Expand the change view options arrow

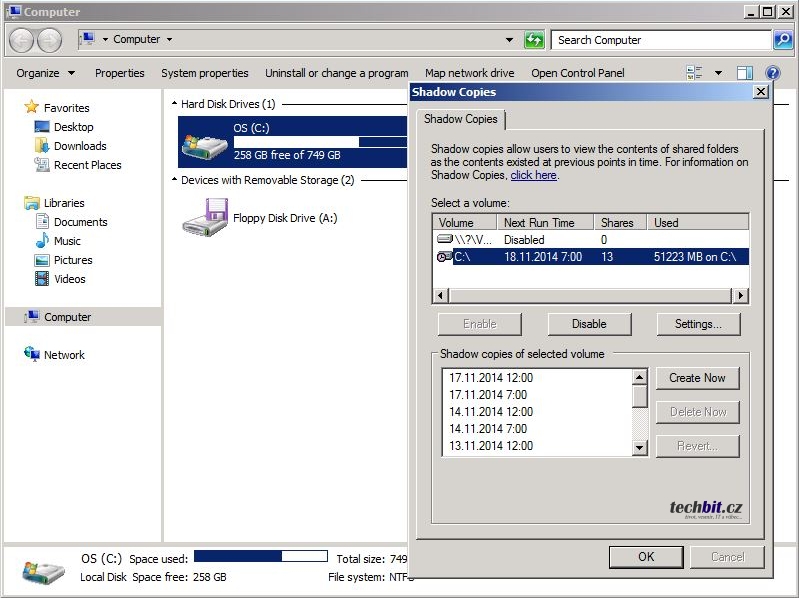tap(718, 73)
